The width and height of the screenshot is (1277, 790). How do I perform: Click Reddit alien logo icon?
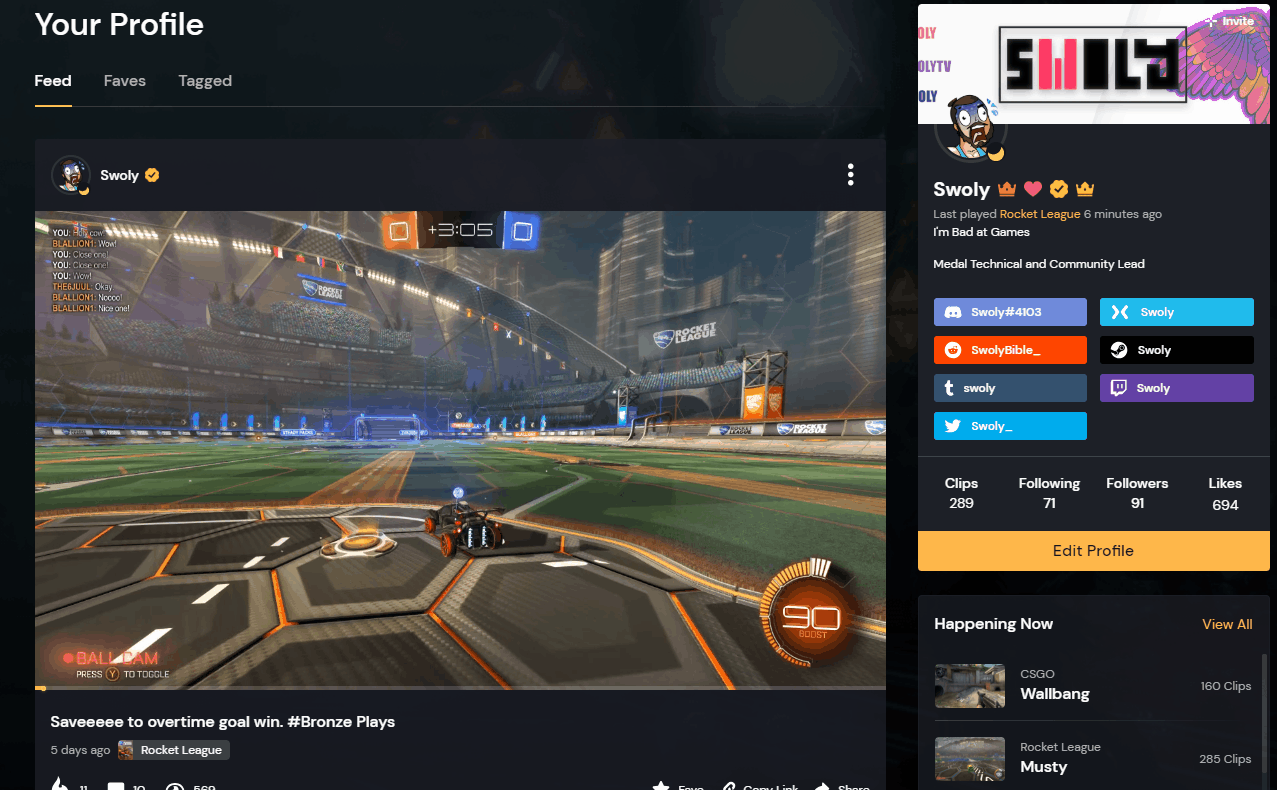(x=952, y=350)
